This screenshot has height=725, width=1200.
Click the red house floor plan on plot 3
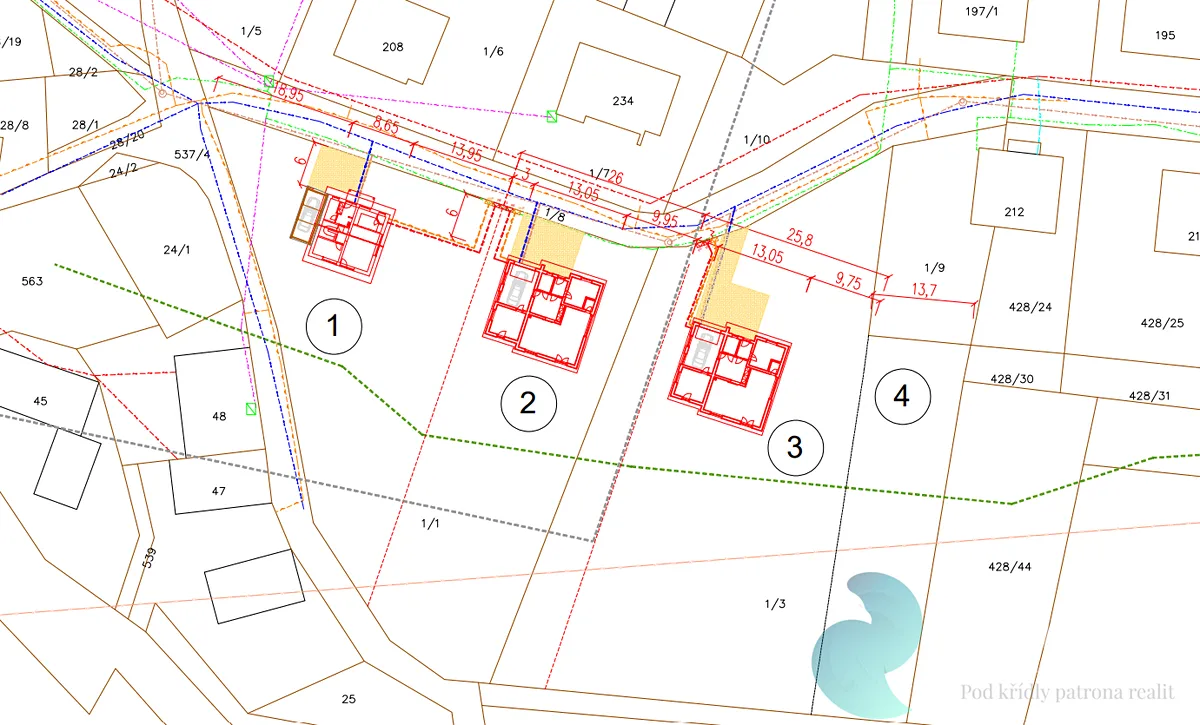tap(732, 377)
